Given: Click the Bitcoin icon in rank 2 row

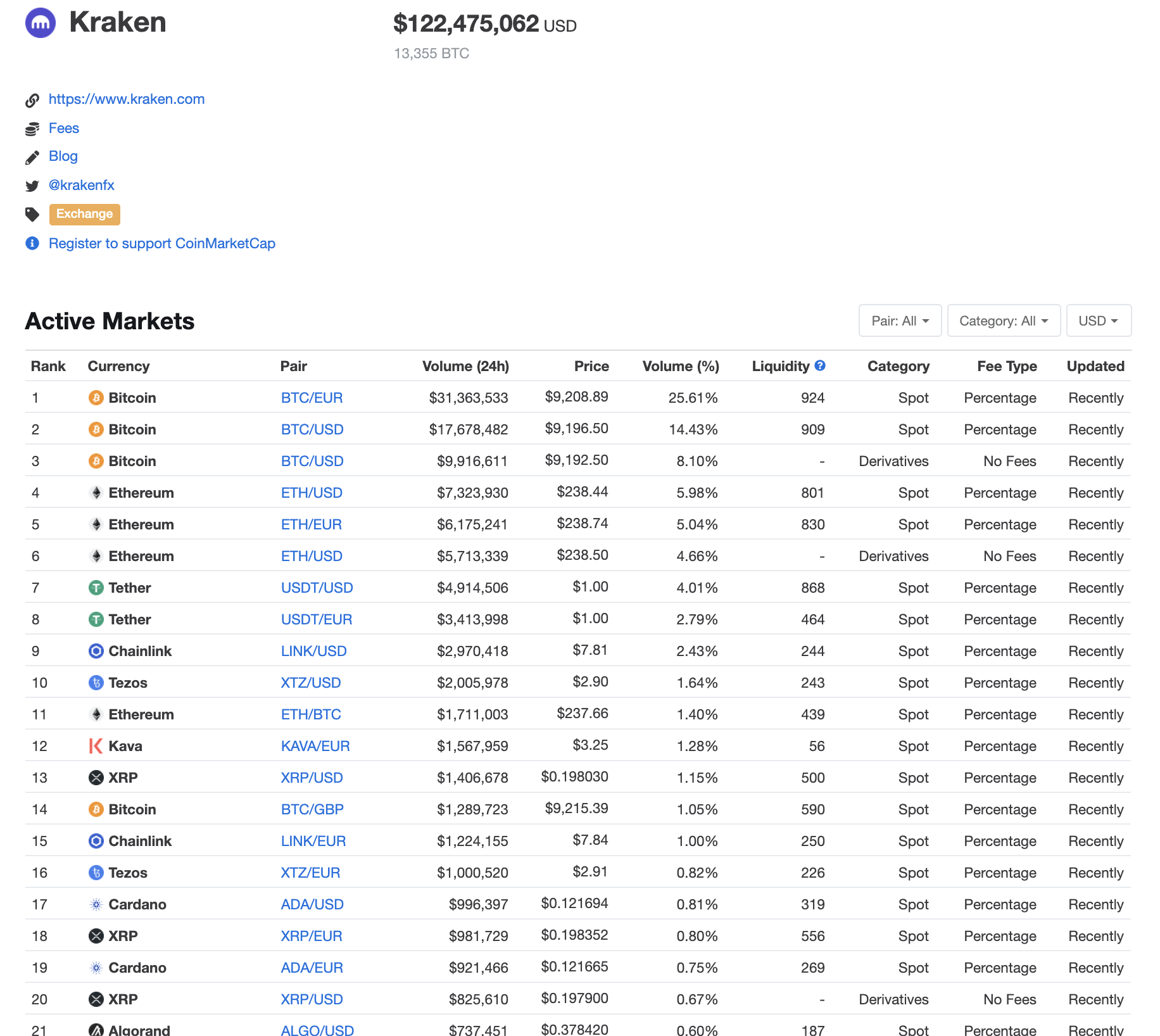Looking at the screenshot, I should (x=96, y=429).
